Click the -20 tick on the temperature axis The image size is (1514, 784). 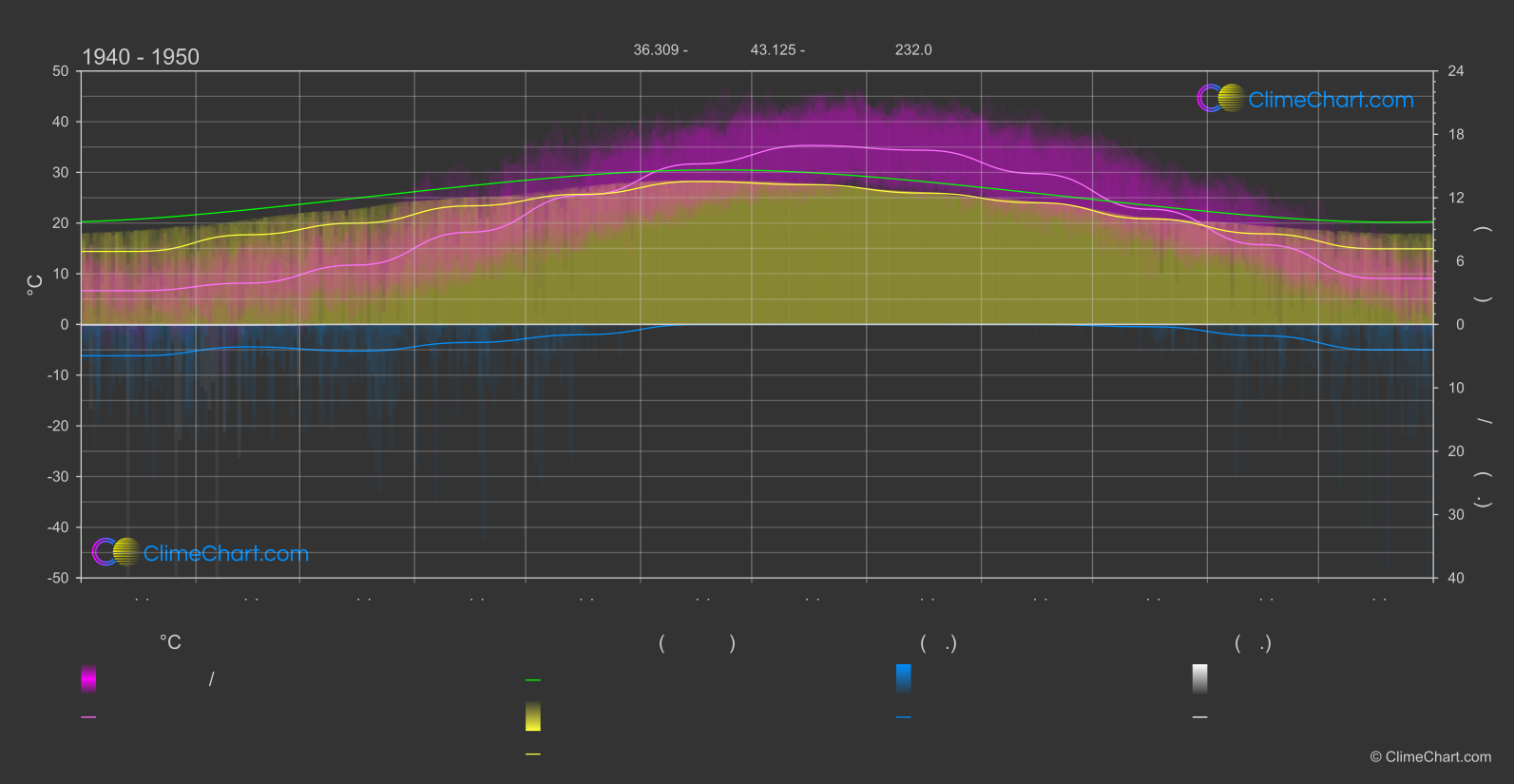pyautogui.click(x=59, y=426)
